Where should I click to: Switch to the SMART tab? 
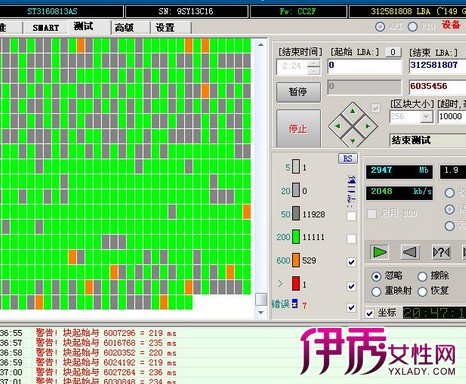(x=46, y=28)
